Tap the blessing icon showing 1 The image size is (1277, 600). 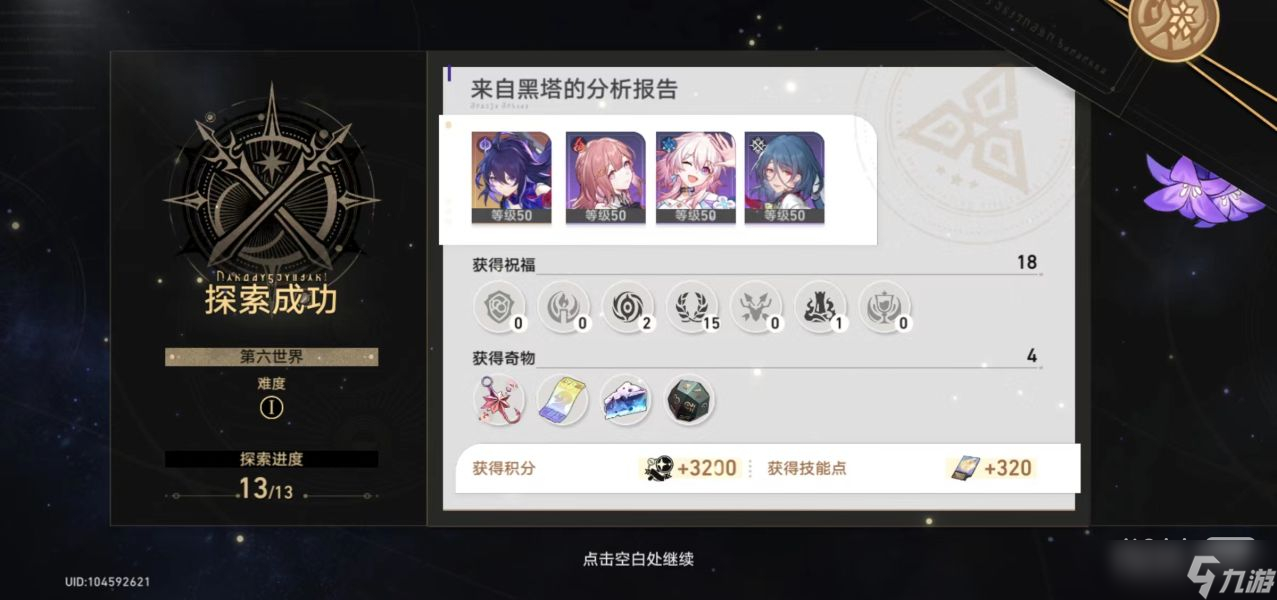819,306
